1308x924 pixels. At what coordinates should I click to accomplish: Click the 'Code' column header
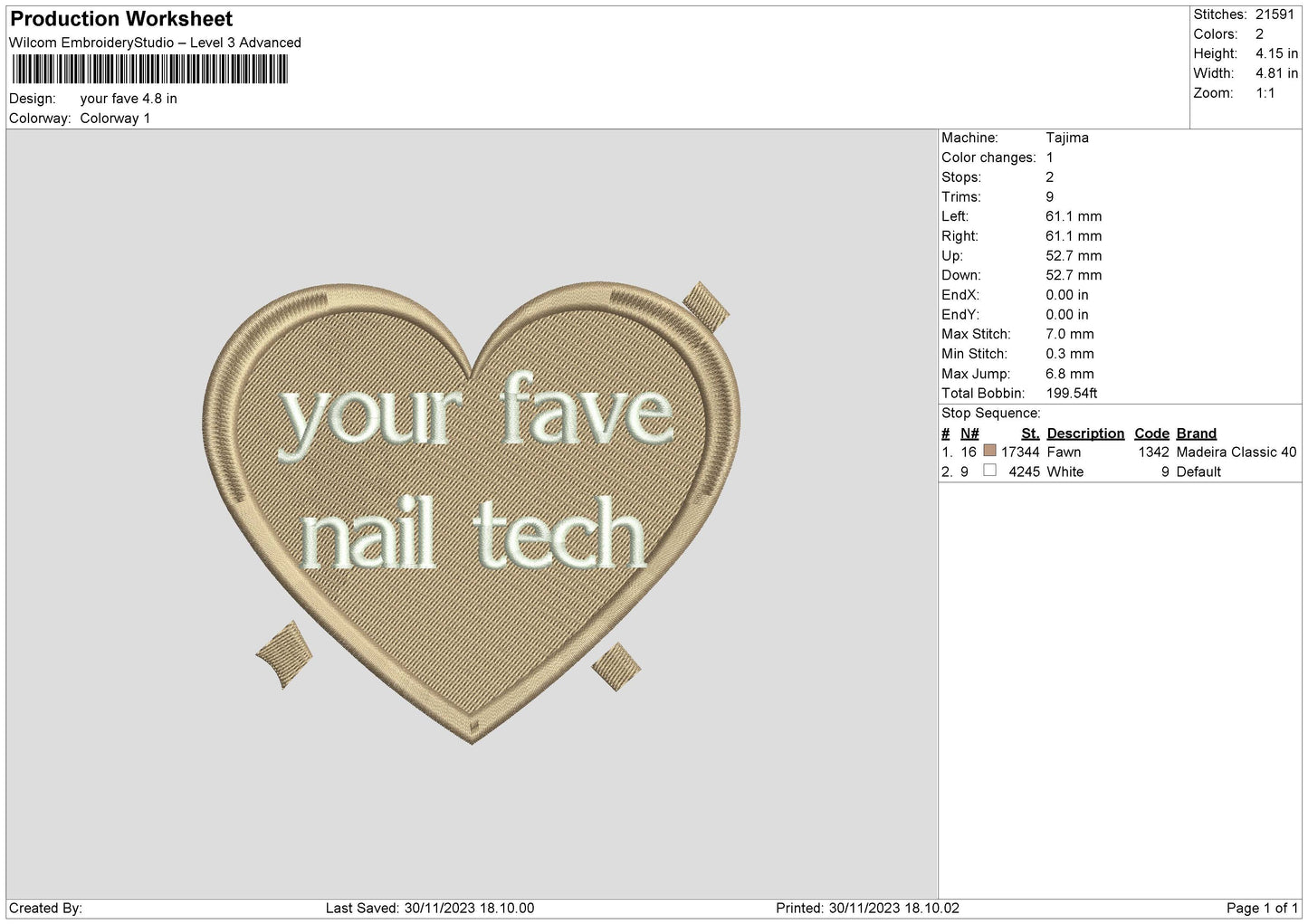click(x=1152, y=433)
